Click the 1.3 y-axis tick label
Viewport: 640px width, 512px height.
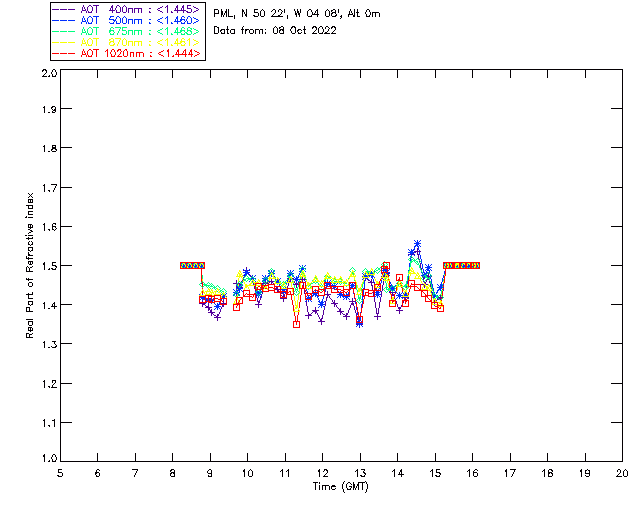point(49,344)
